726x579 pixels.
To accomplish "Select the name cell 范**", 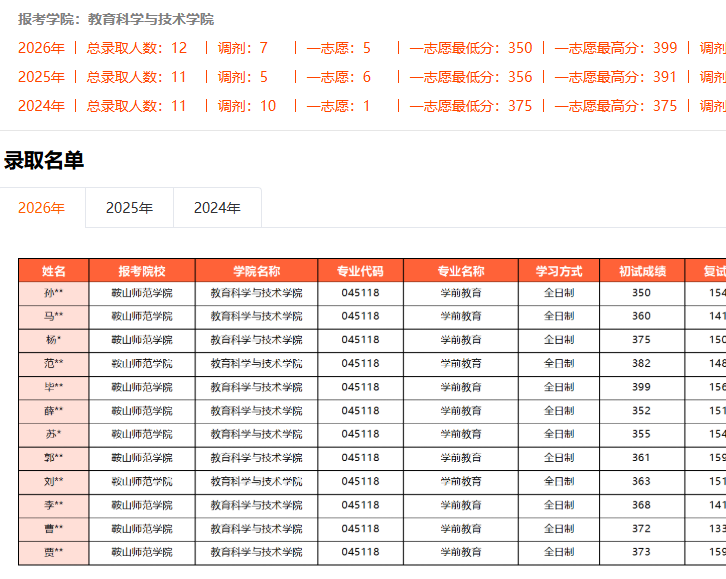I will [x=54, y=364].
